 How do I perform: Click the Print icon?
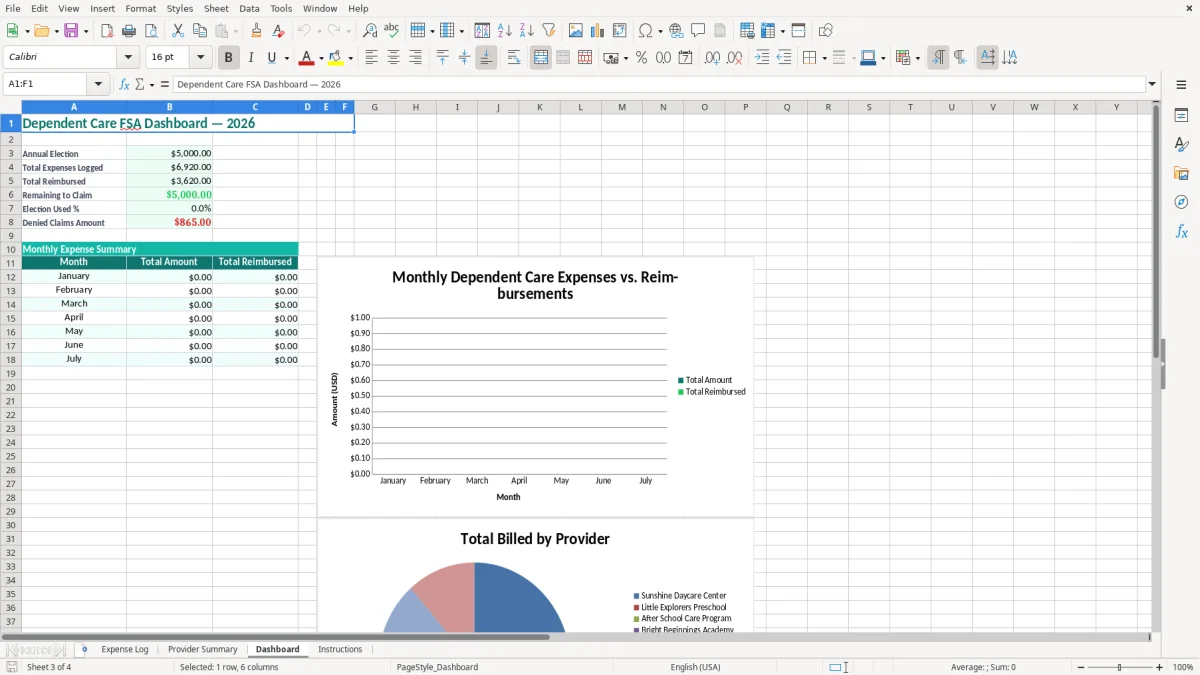coord(129,31)
